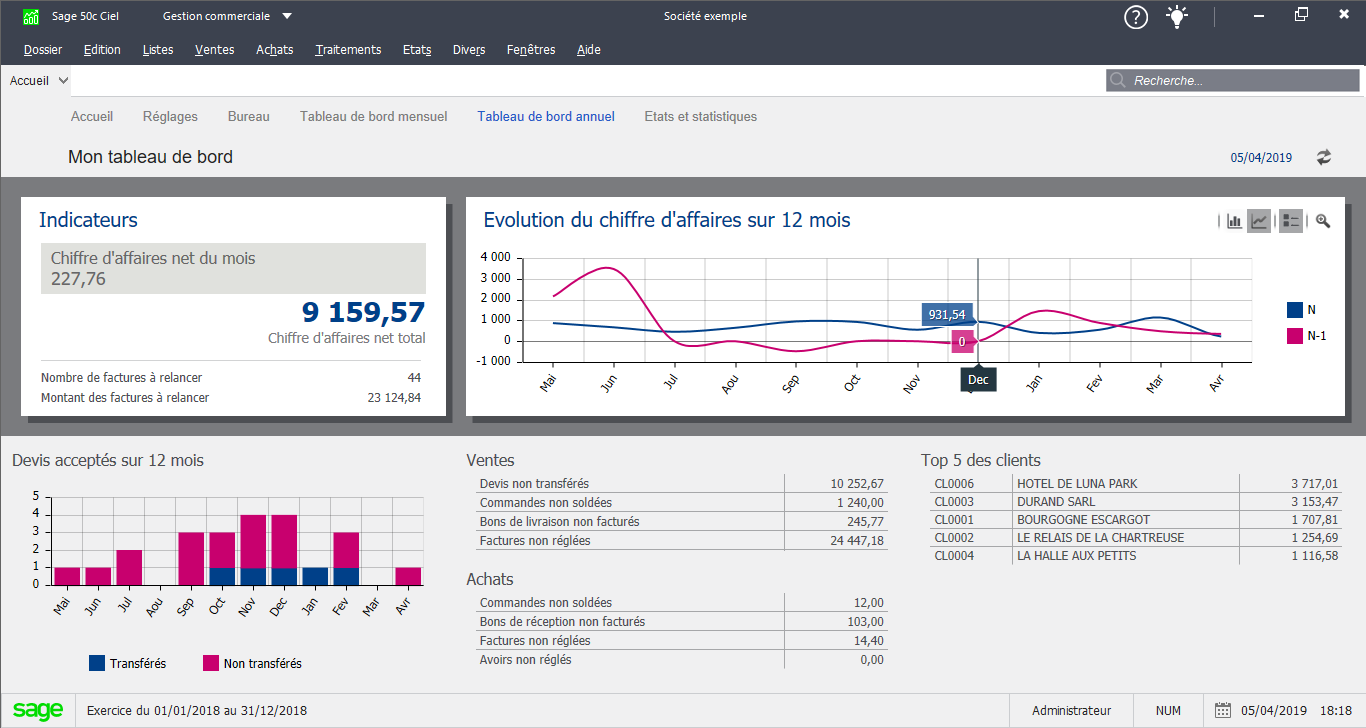
Task: Select Bons de livraison non facturés row
Action: [x=682, y=522]
